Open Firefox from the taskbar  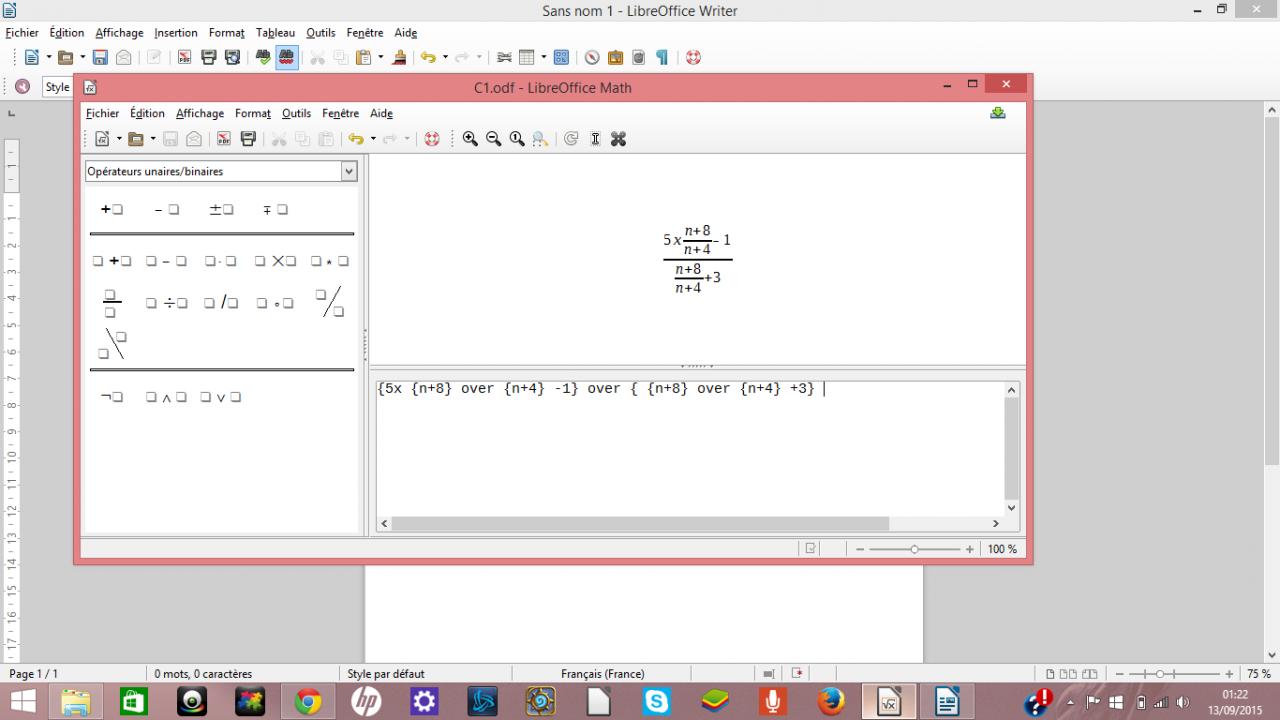pyautogui.click(x=830, y=702)
